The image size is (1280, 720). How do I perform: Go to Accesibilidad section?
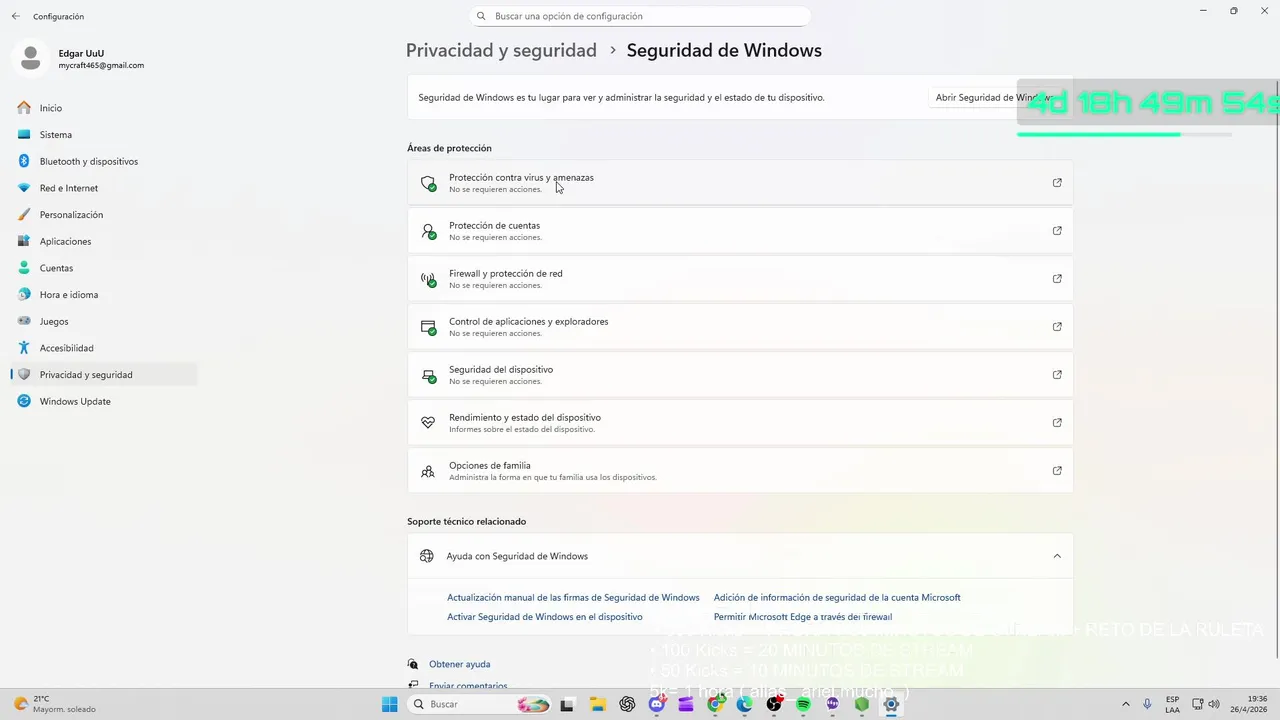pyautogui.click(x=104, y=348)
